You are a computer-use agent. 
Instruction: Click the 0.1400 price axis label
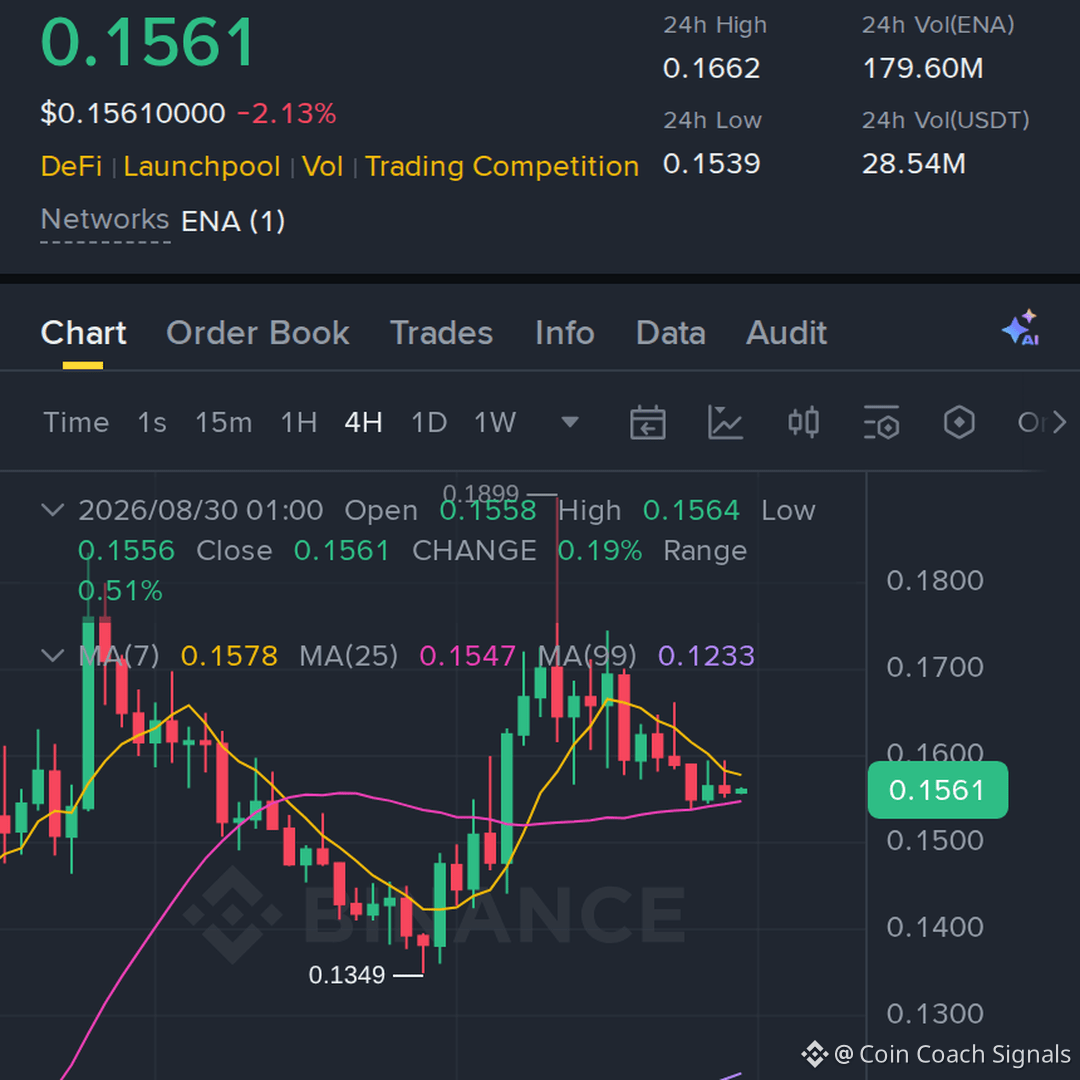(x=935, y=927)
